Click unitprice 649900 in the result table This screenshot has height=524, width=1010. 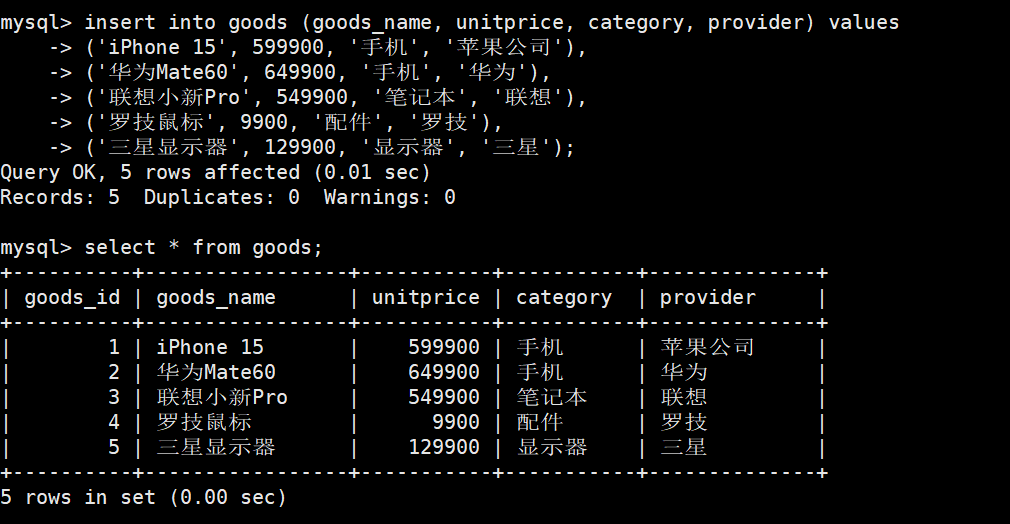(x=444, y=373)
